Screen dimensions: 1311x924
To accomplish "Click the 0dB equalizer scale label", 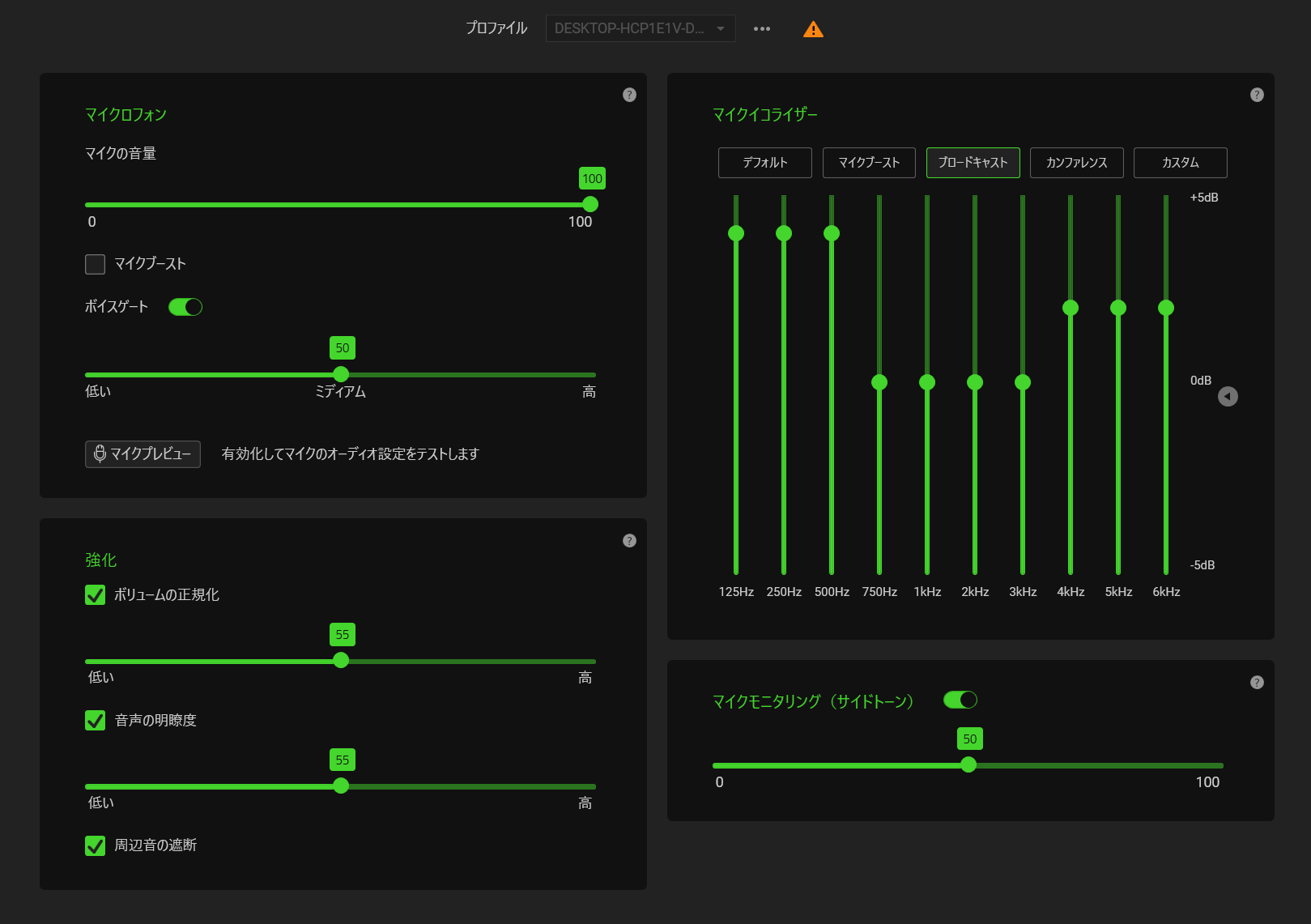I will click(1201, 381).
